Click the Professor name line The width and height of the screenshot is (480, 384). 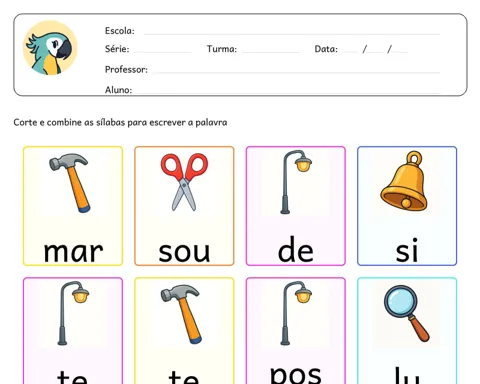pos(296,72)
